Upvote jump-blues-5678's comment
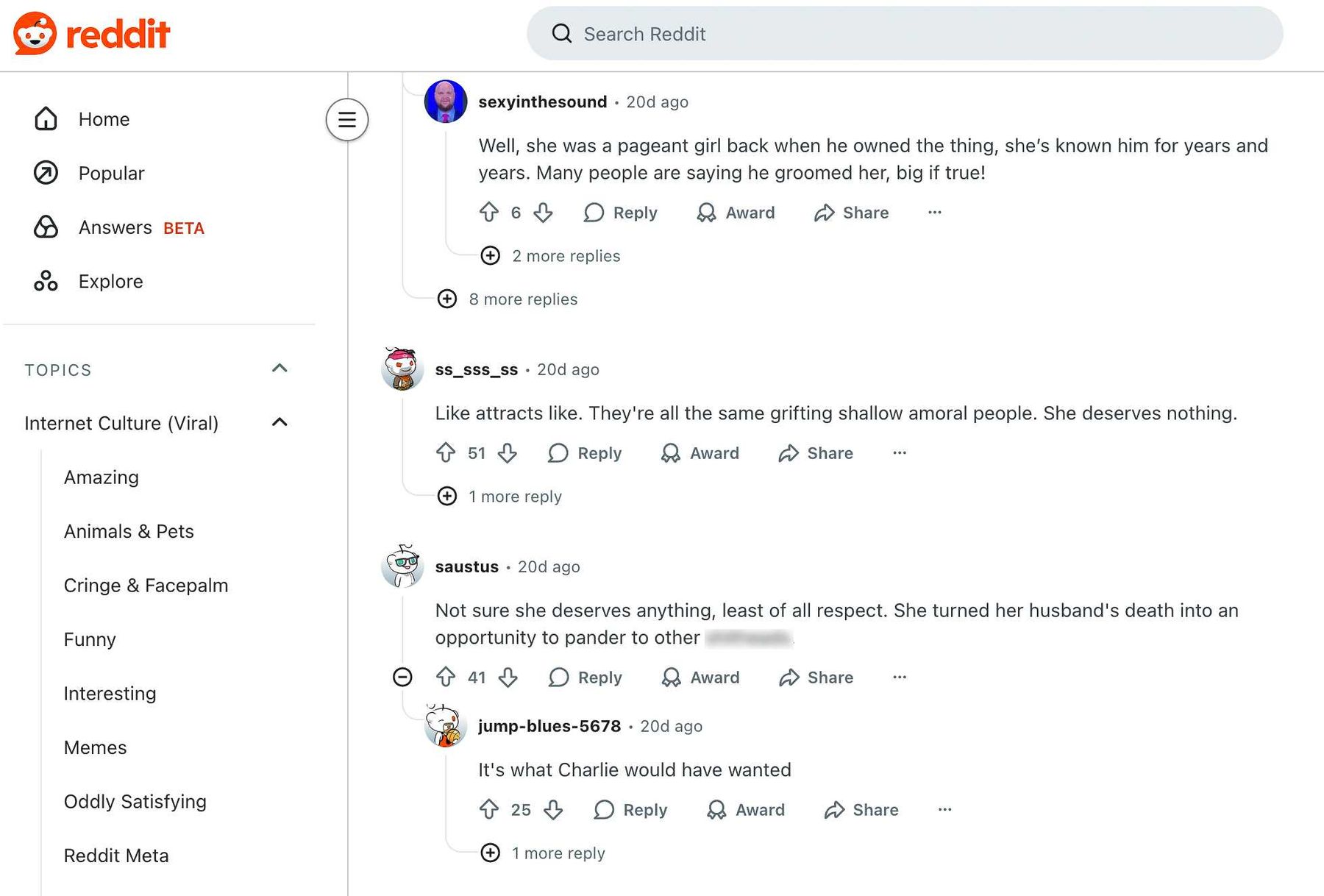 coord(489,810)
